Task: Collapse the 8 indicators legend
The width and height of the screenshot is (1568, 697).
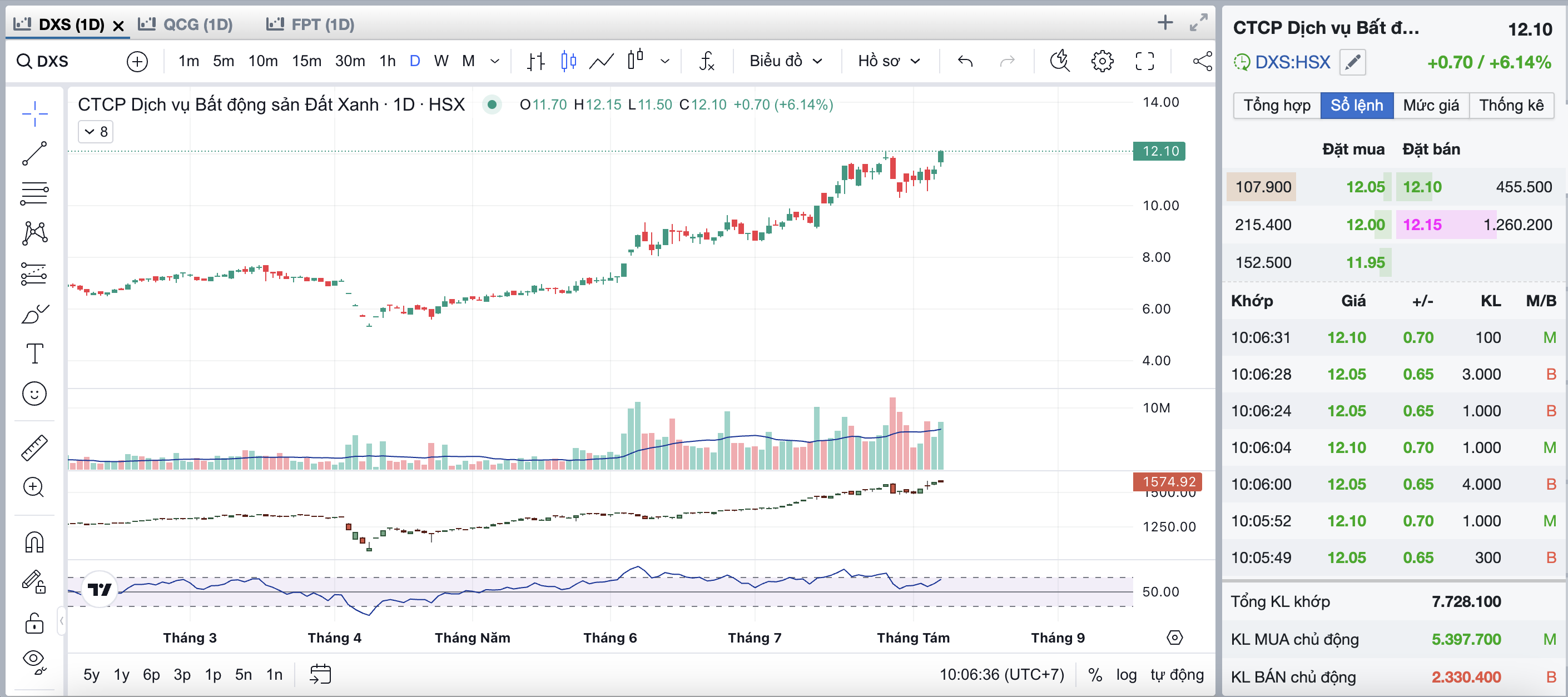Action: [96, 132]
